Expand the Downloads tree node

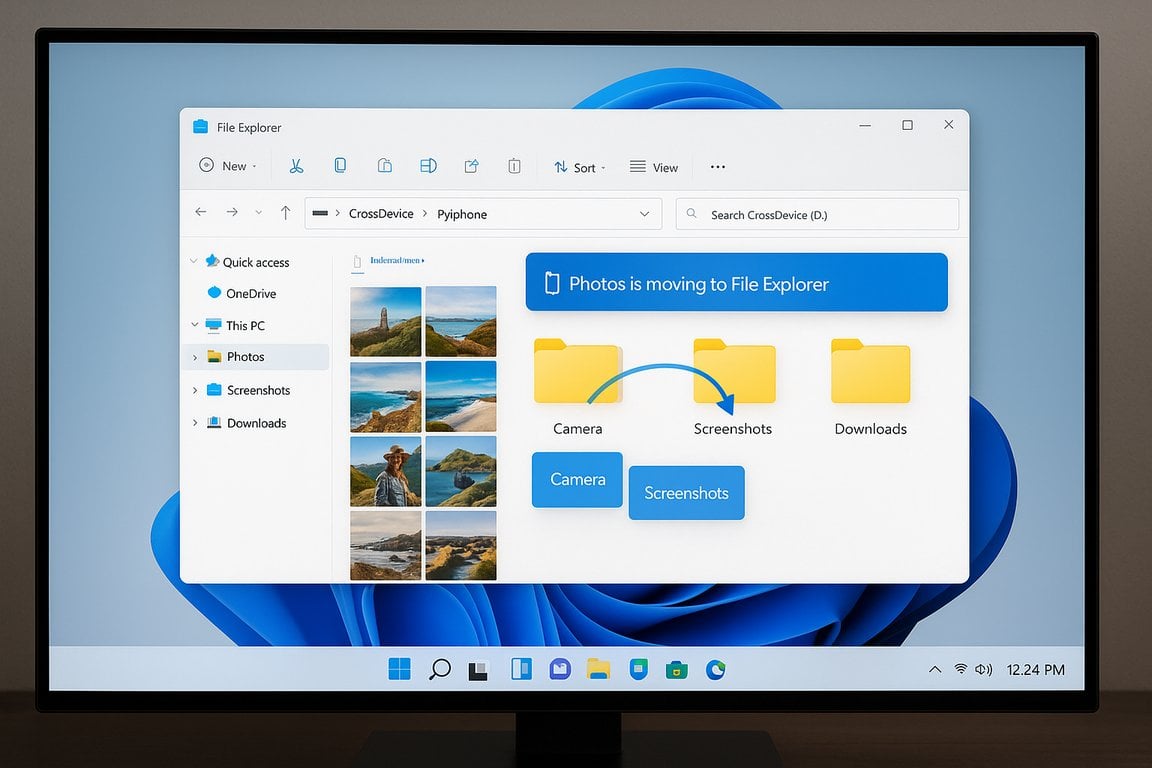point(195,423)
